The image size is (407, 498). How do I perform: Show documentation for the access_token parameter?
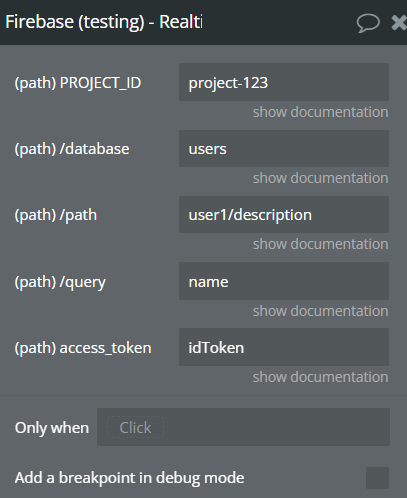[320, 377]
